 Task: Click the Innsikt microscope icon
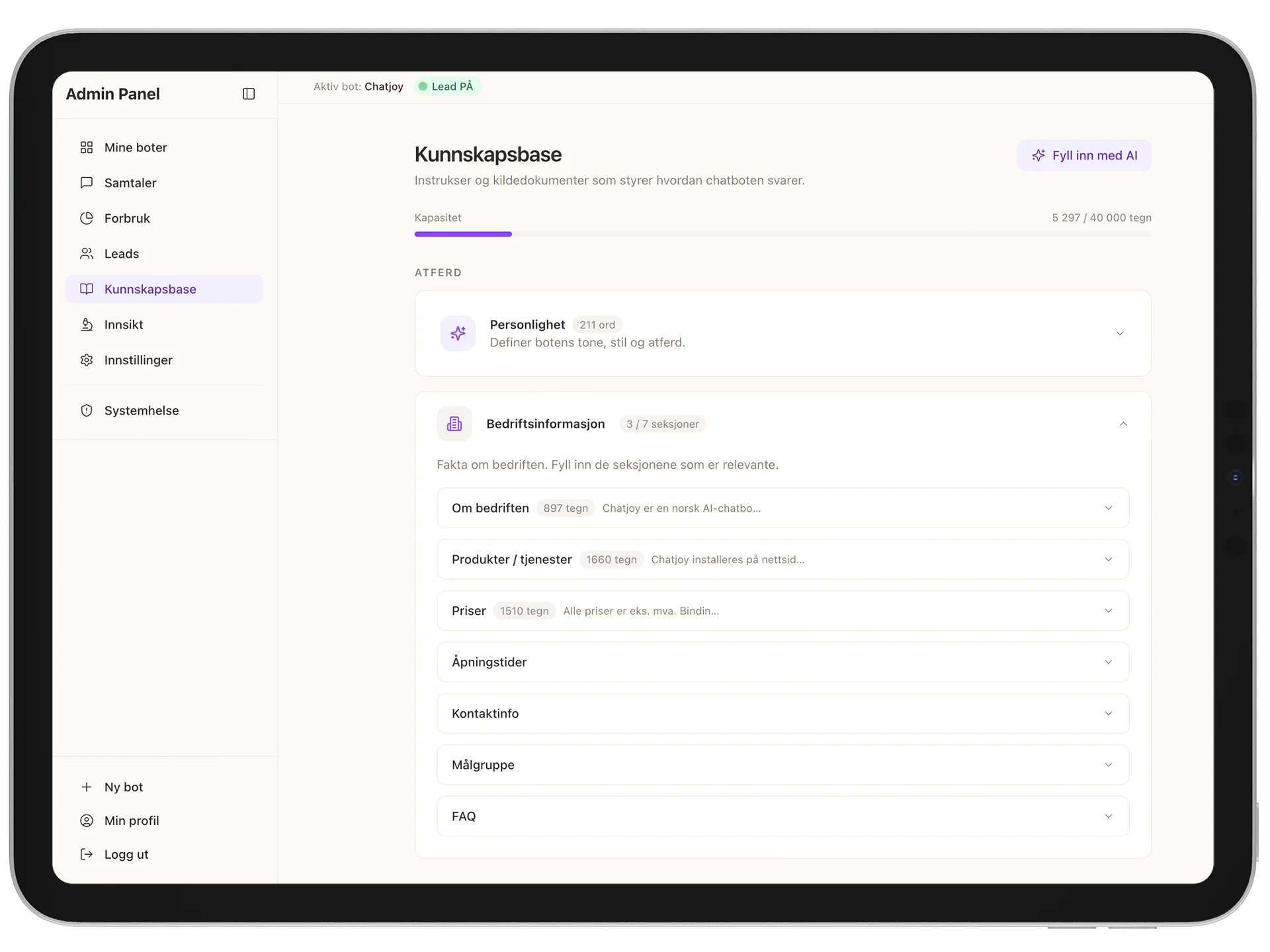87,325
